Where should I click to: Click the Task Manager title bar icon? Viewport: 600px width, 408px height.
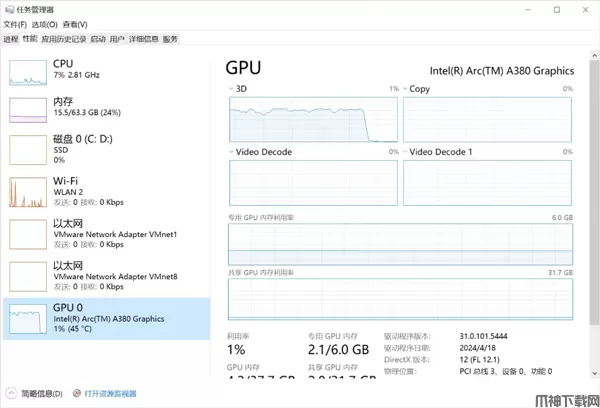coord(10,8)
